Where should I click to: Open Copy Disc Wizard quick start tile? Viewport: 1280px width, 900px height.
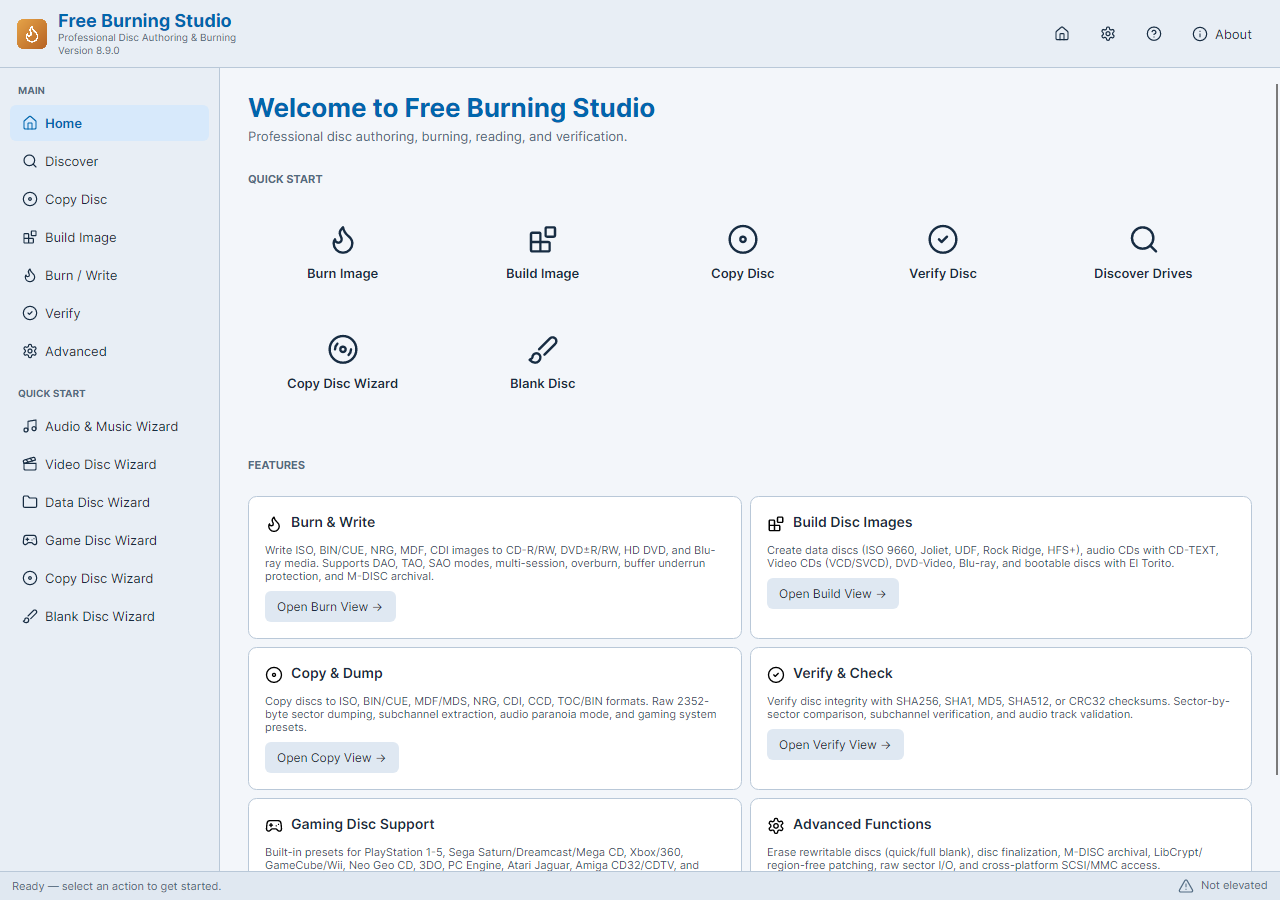click(343, 364)
